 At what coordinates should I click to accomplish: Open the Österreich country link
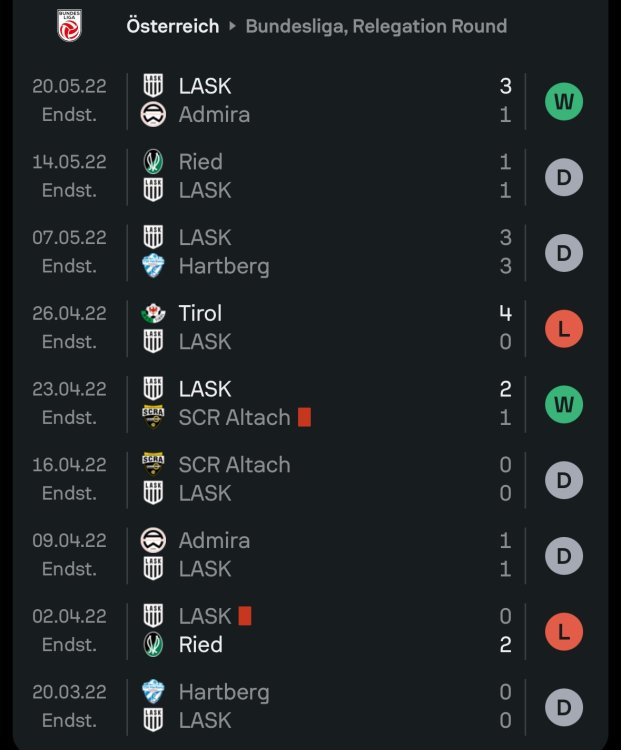pos(173,26)
